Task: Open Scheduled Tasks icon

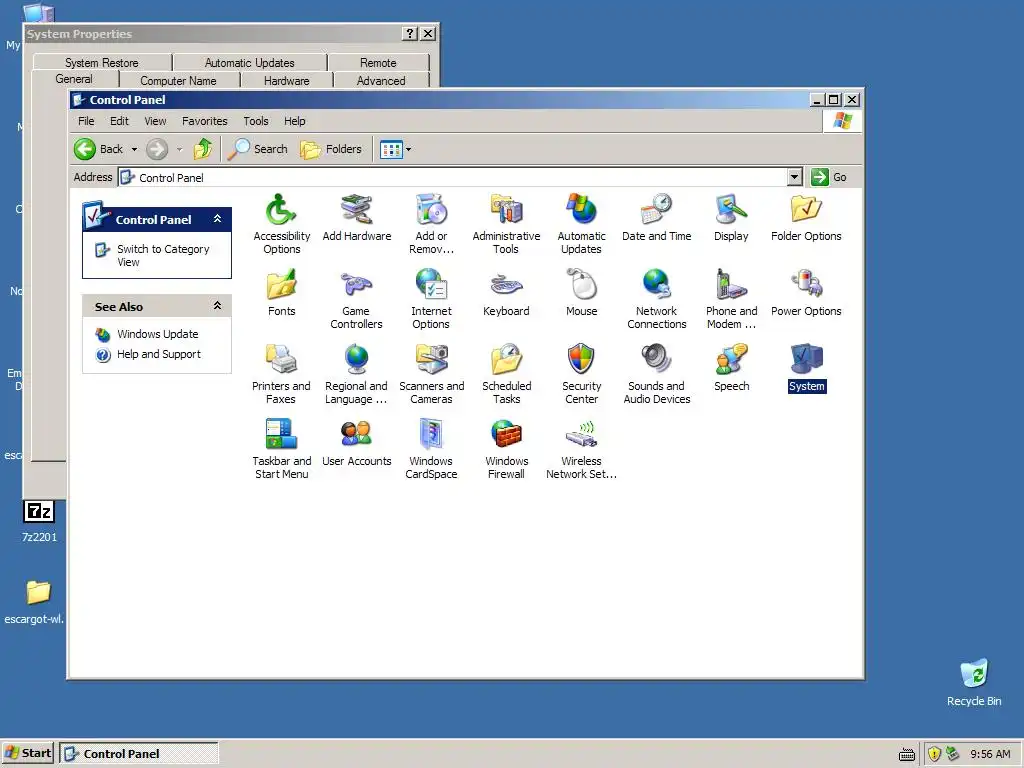Action: 506,374
